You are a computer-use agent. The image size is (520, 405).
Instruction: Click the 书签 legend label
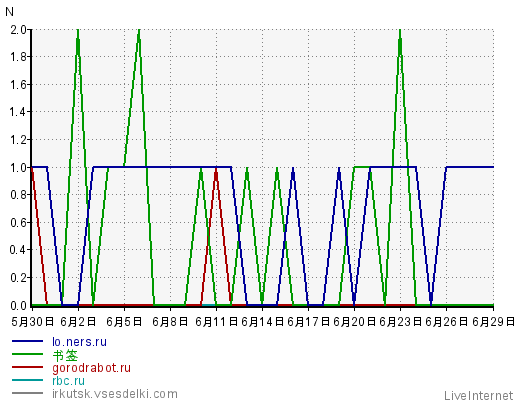click(65, 355)
